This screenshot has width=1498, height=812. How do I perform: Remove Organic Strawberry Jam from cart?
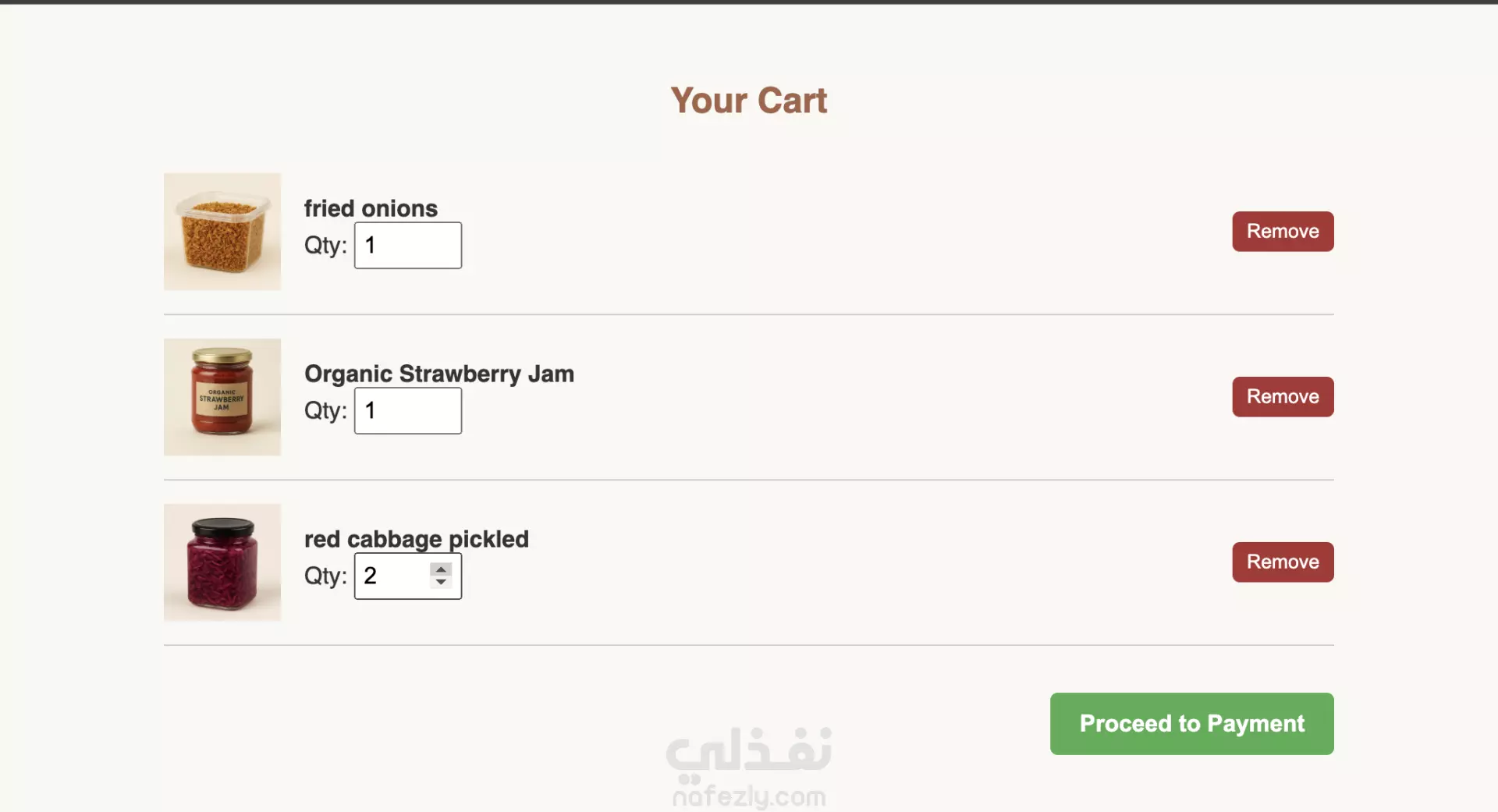click(1283, 397)
